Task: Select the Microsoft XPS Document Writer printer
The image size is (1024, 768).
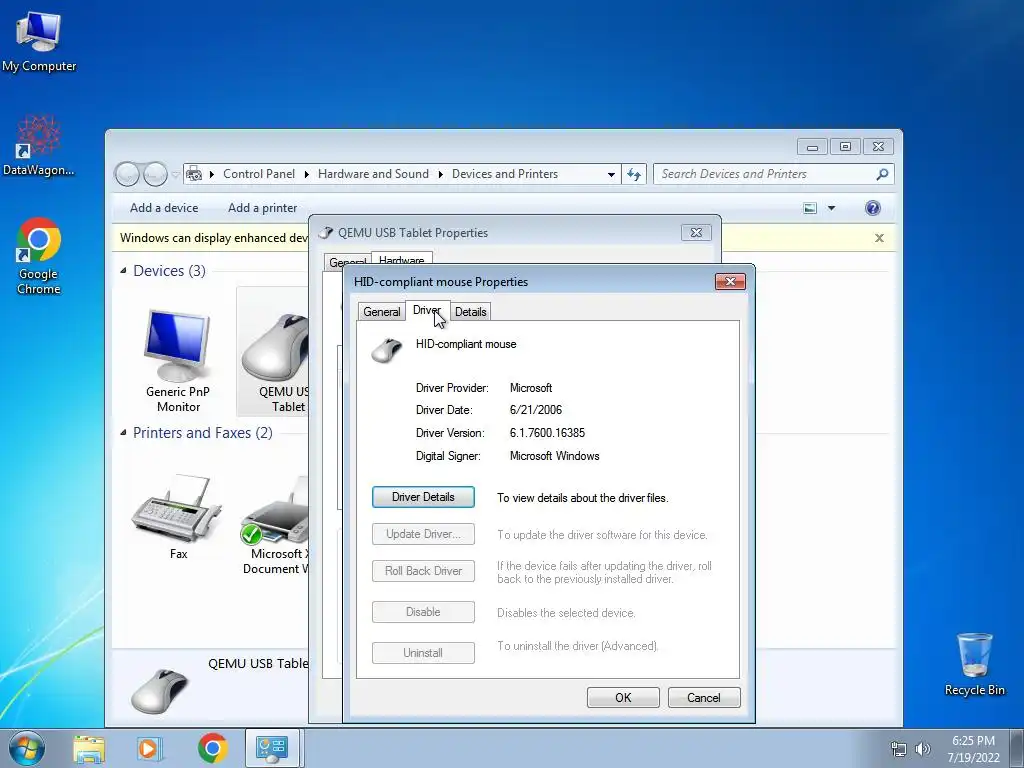Action: 274,522
